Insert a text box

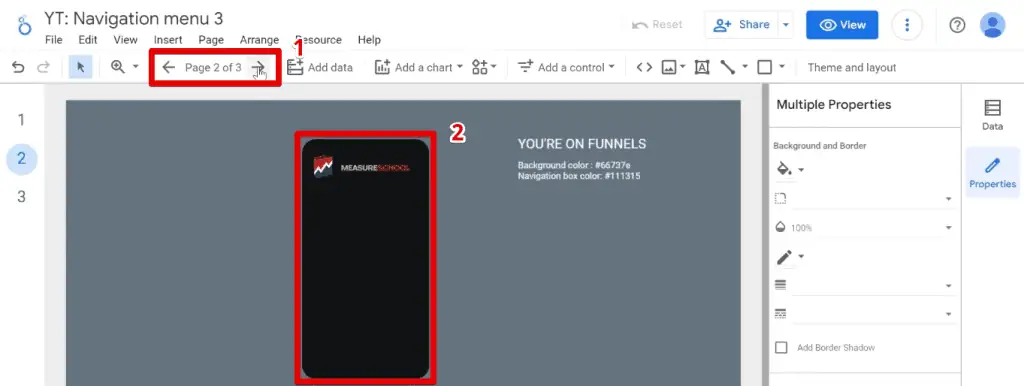coord(702,67)
